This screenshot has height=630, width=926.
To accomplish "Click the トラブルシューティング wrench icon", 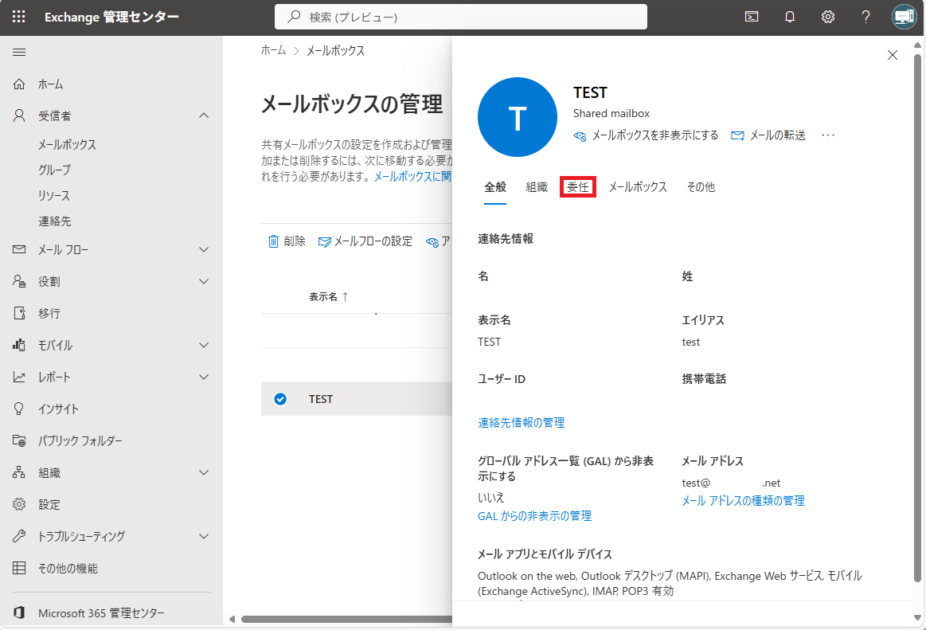I will click(19, 536).
